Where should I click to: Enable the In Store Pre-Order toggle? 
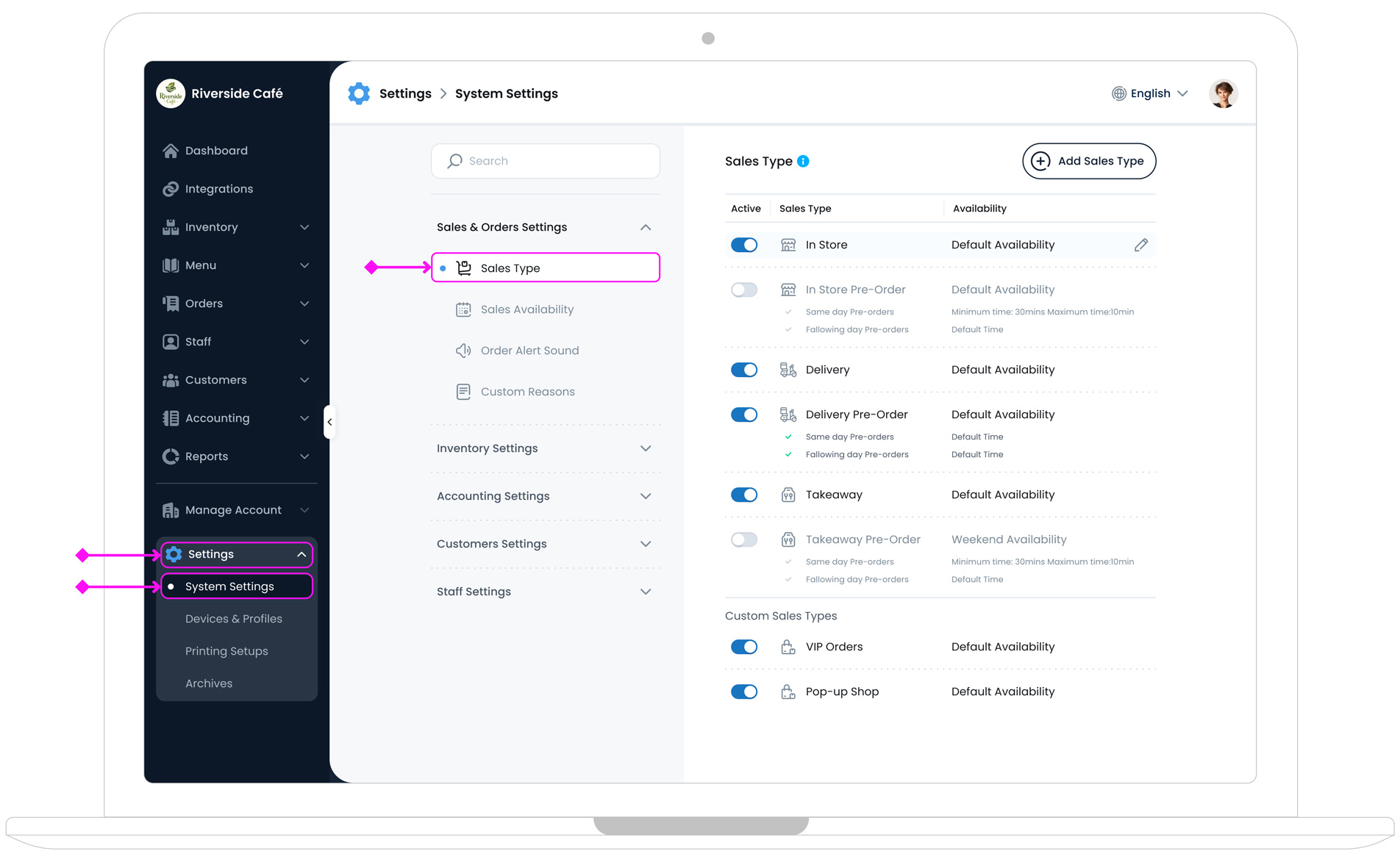[744, 290]
